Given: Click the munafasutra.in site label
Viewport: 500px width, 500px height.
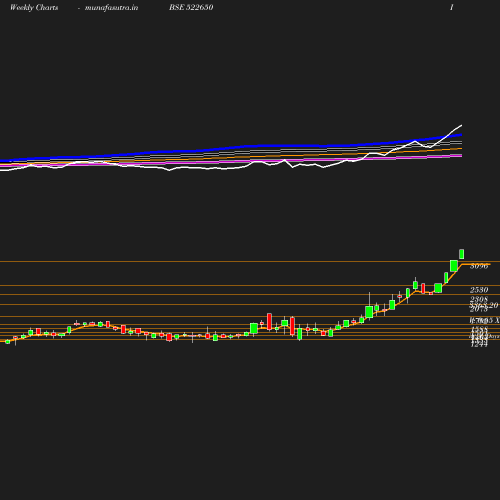Looking at the screenshot, I should pos(111,8).
